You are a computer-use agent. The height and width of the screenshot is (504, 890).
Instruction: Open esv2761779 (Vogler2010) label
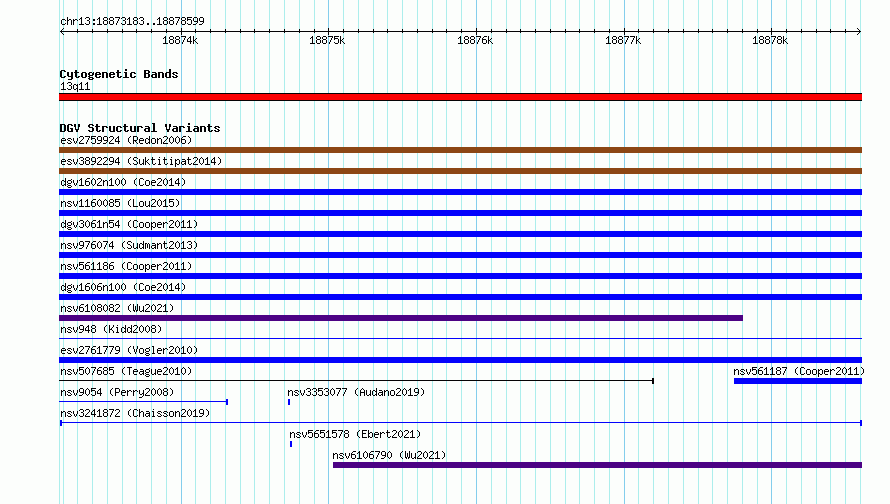[x=129, y=350]
